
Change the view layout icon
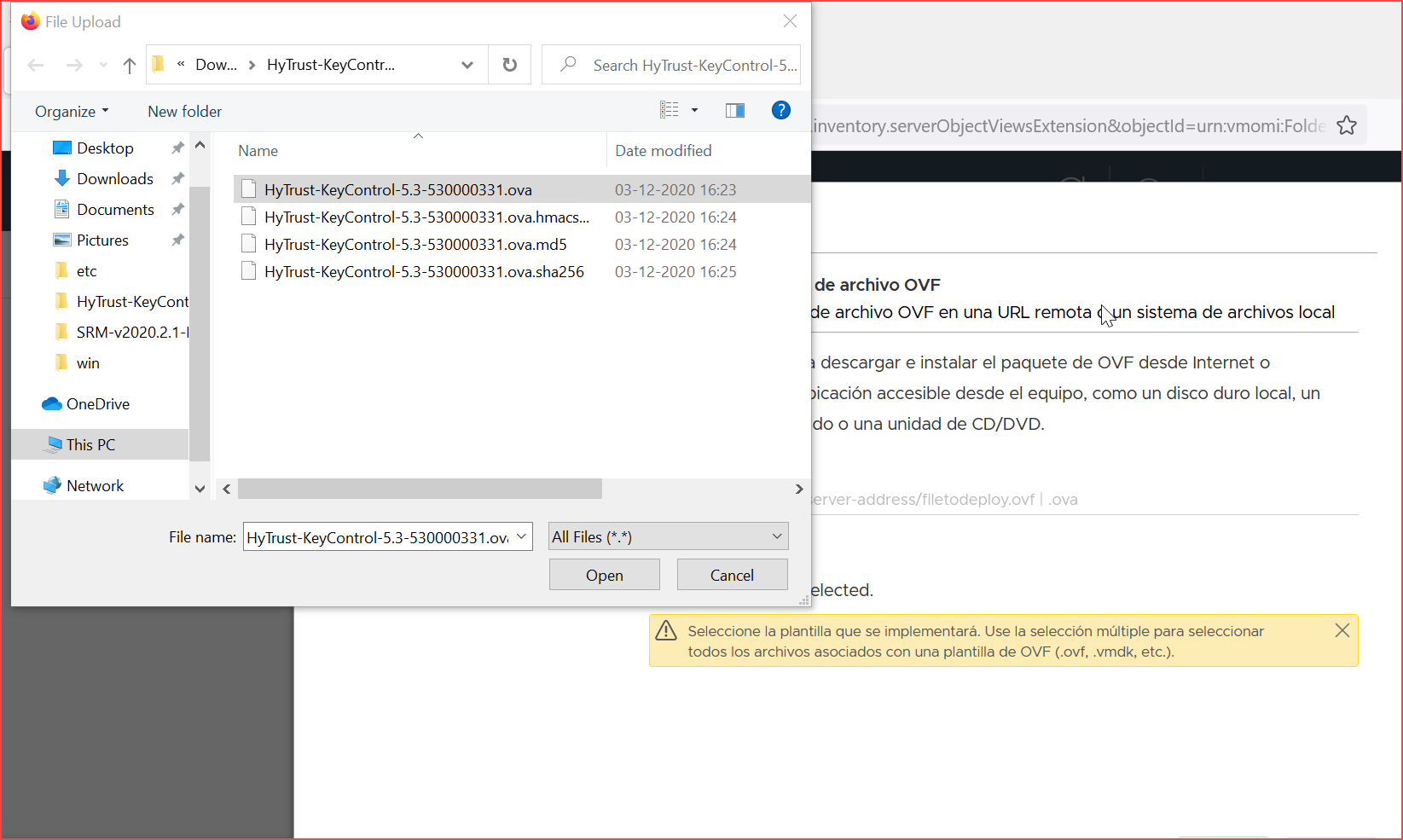670,110
